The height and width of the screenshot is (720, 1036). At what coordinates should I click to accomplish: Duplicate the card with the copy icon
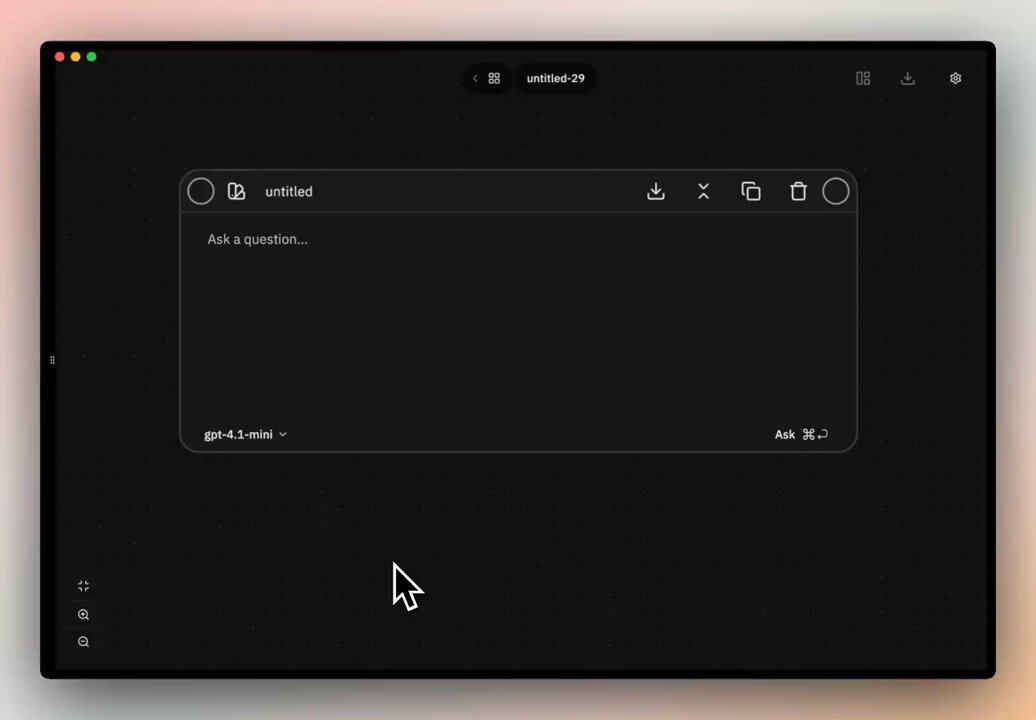(751, 191)
